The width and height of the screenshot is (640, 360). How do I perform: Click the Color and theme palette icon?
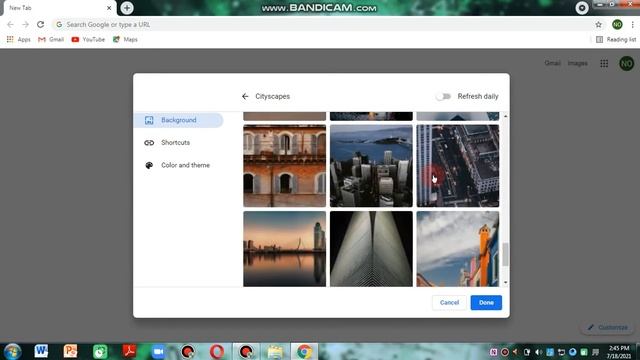[149, 165]
